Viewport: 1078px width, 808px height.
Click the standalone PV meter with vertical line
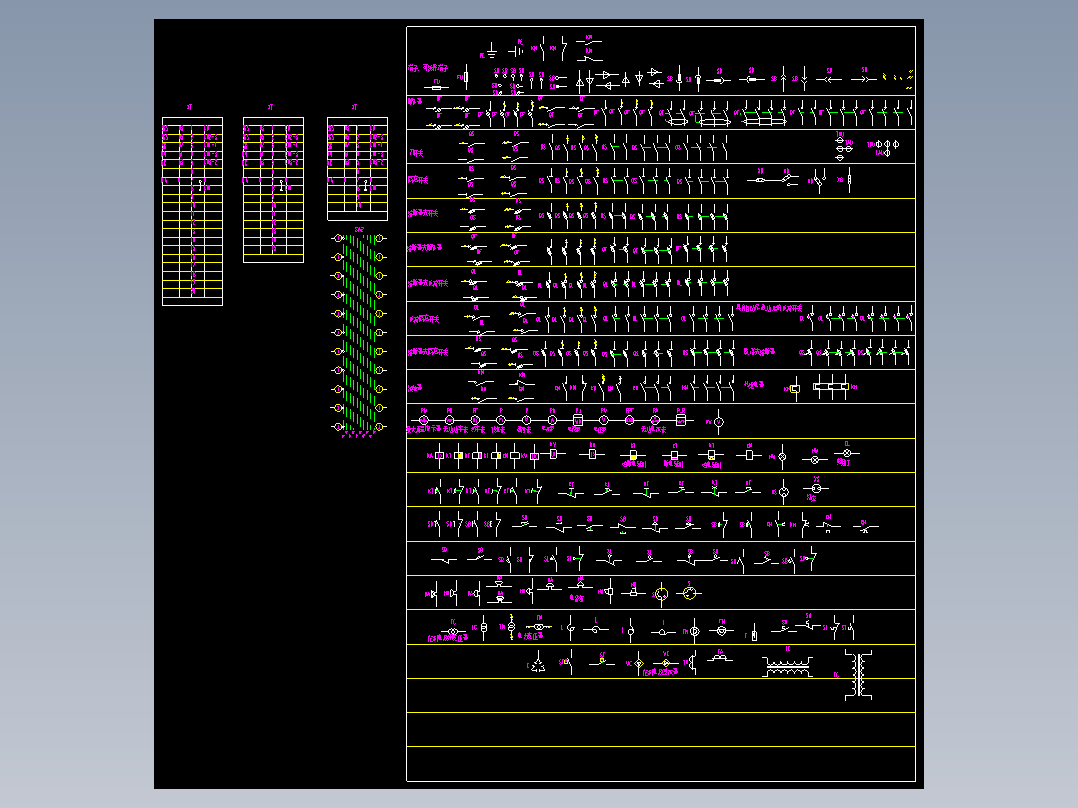tap(718, 421)
